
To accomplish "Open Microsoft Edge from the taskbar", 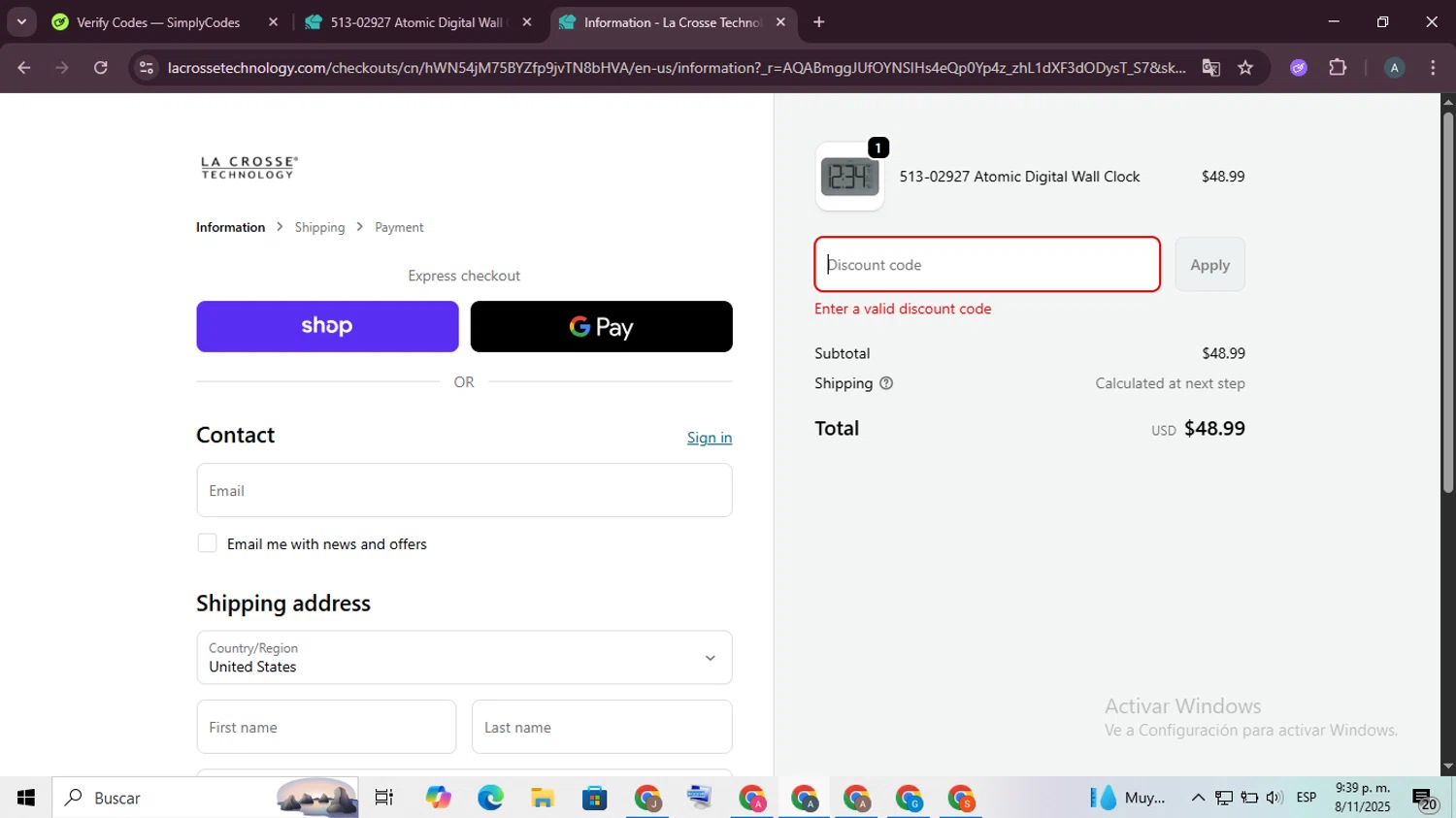I will (490, 798).
